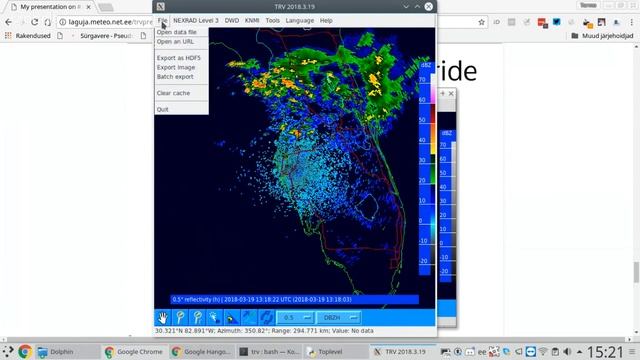Viewport: 640px width, 360px height.
Task: Open the DBZH product dropdown
Action: 339,318
